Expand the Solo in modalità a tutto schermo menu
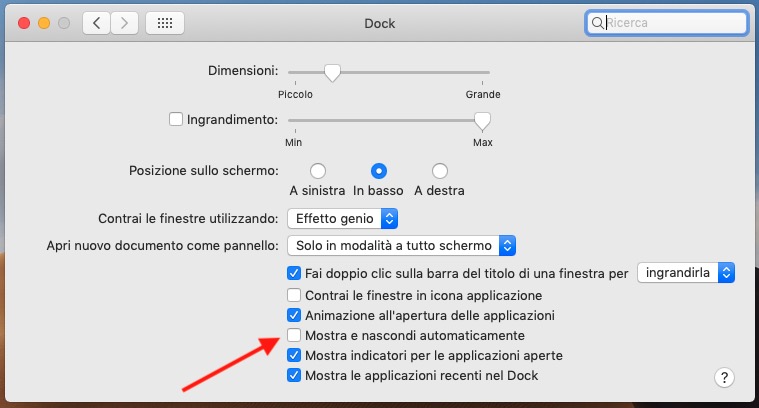 click(x=400, y=245)
